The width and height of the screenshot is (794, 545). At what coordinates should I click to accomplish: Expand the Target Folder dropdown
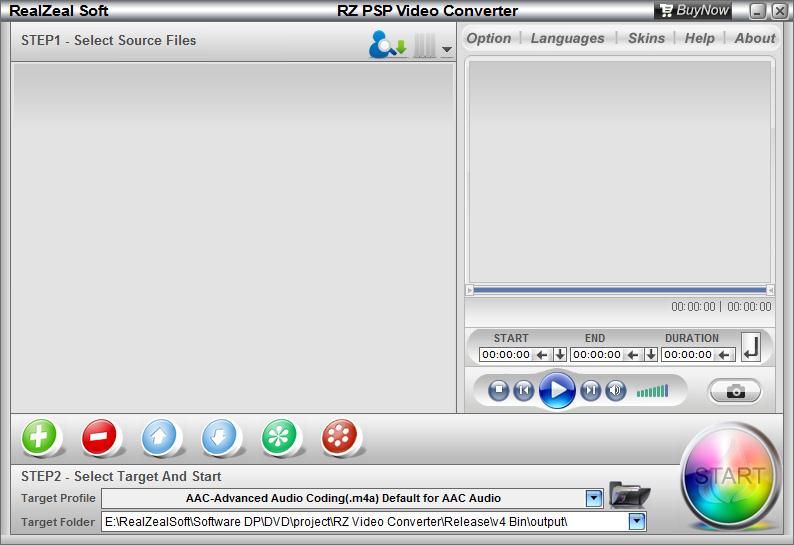pyautogui.click(x=636, y=521)
